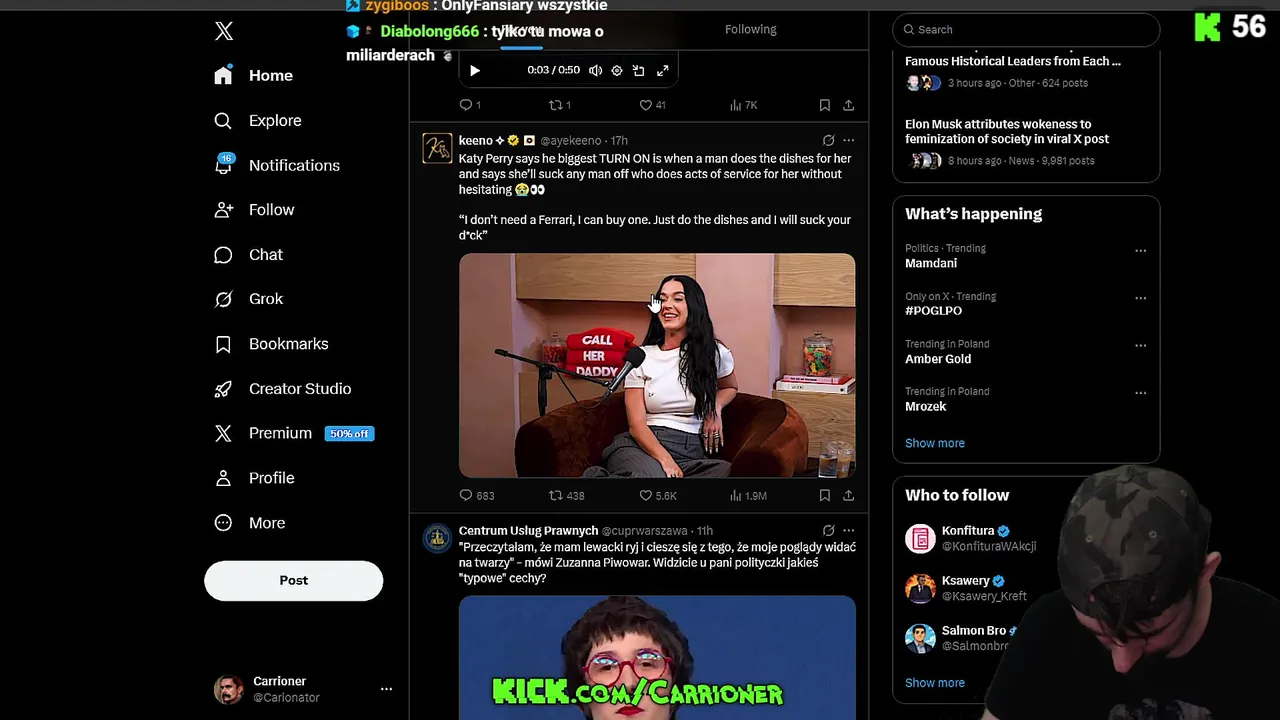The width and height of the screenshot is (1280, 720).
Task: Open the More menu in the sidebar
Action: coord(250,523)
